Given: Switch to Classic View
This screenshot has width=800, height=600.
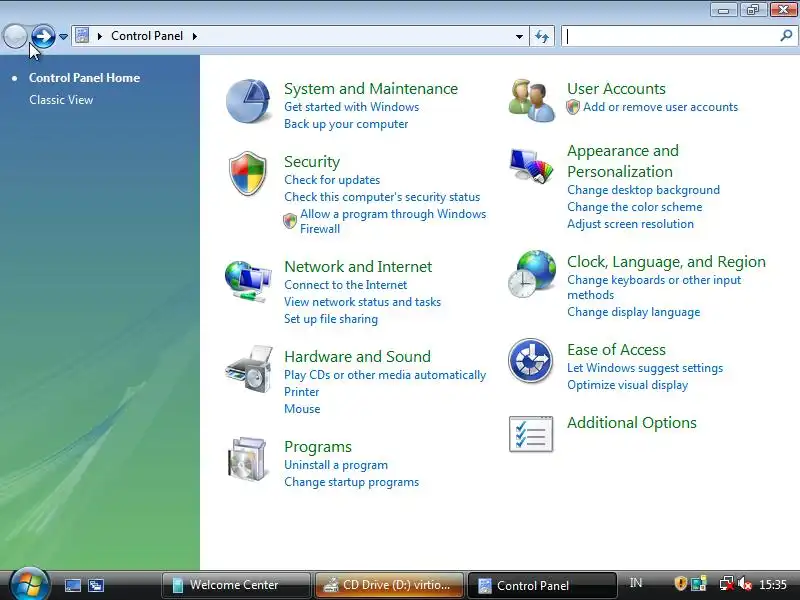Looking at the screenshot, I should (61, 99).
